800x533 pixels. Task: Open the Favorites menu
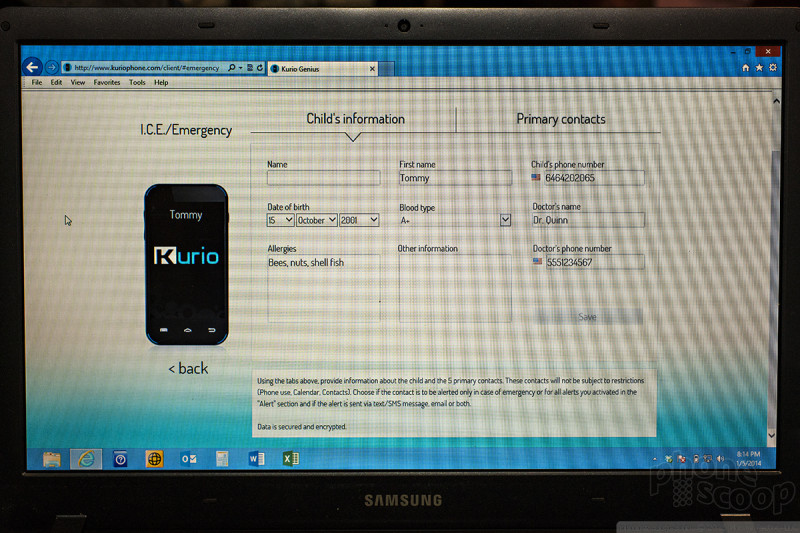(x=107, y=82)
